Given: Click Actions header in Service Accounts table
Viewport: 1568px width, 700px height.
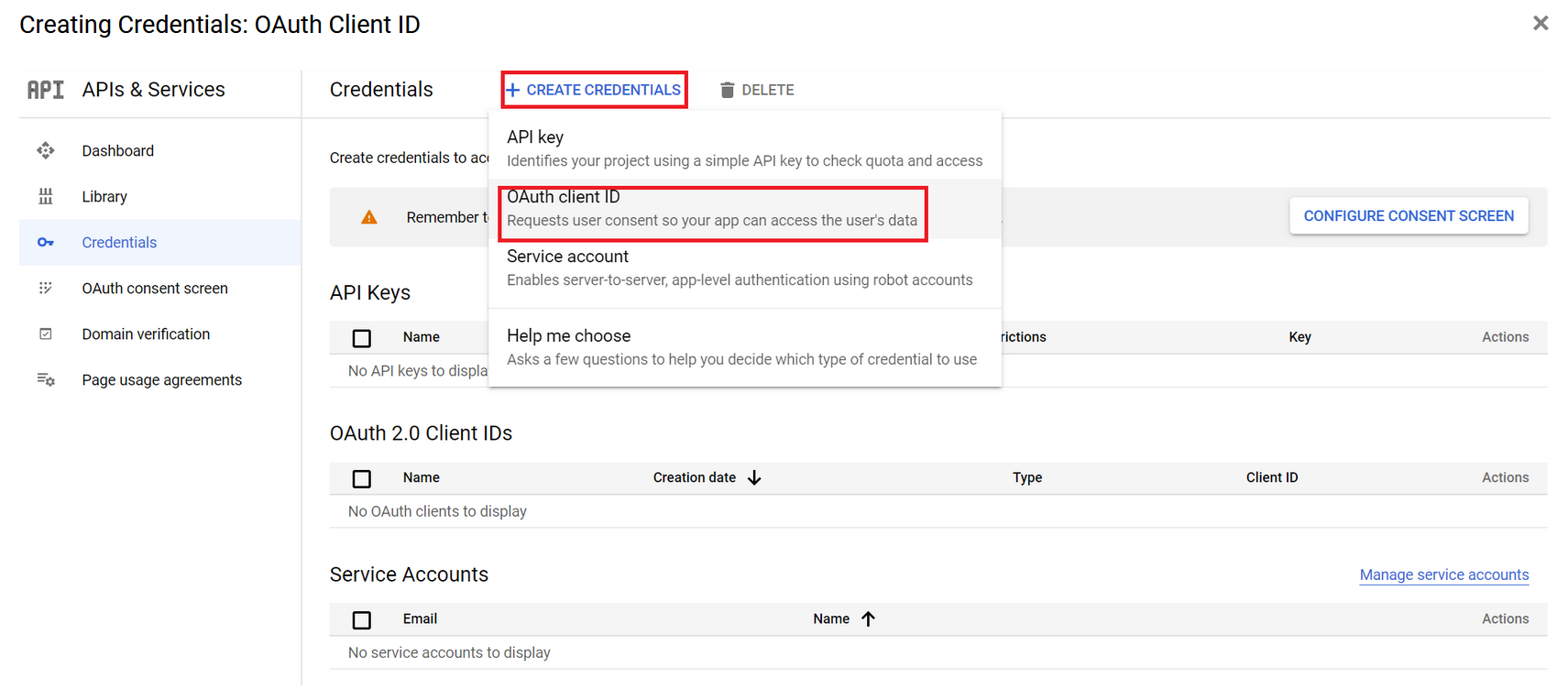Looking at the screenshot, I should point(1506,618).
